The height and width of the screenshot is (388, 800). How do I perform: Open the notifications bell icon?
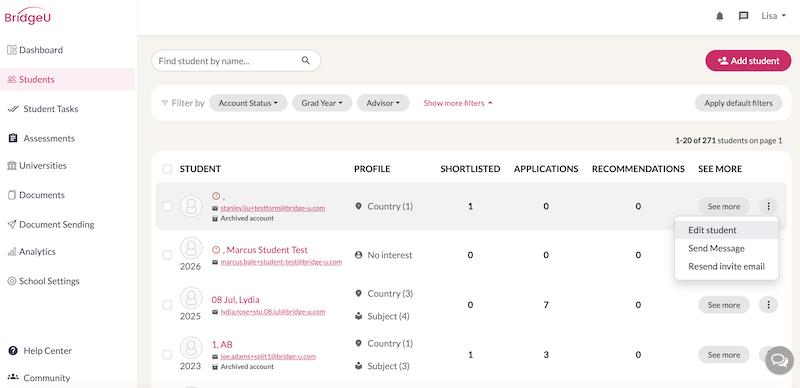720,16
